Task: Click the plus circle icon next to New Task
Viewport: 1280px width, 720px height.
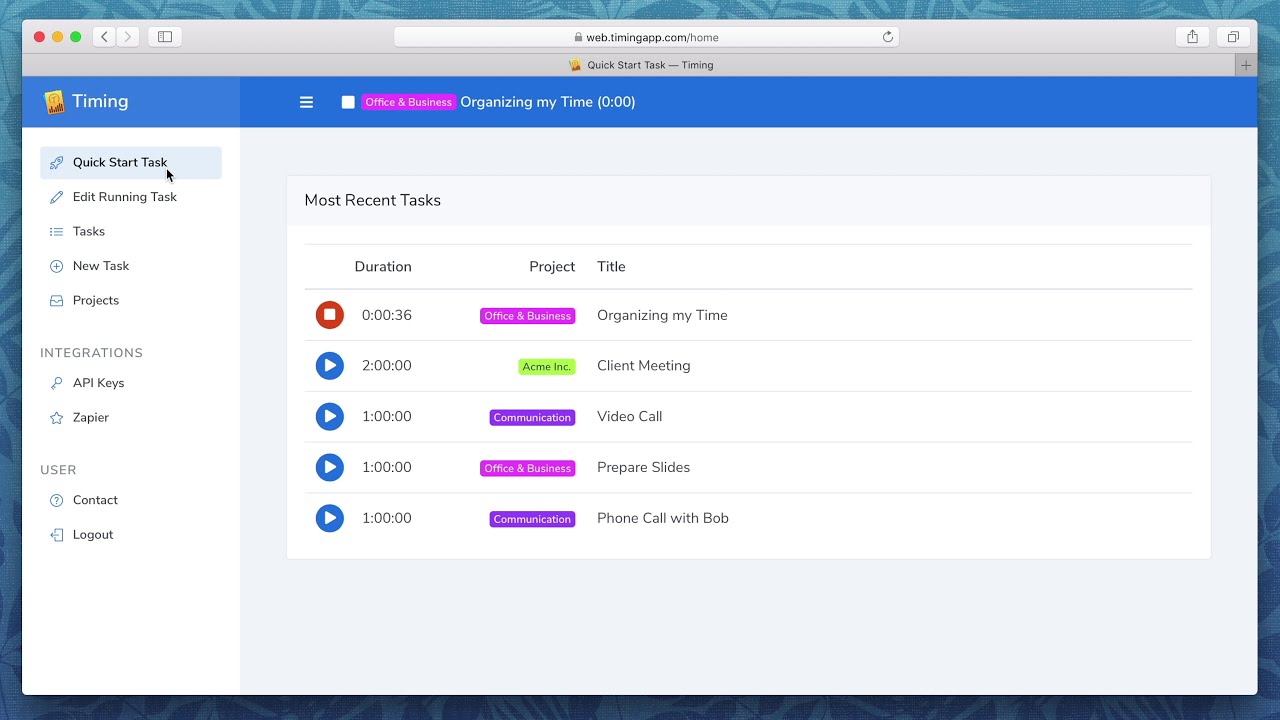Action: point(56,266)
